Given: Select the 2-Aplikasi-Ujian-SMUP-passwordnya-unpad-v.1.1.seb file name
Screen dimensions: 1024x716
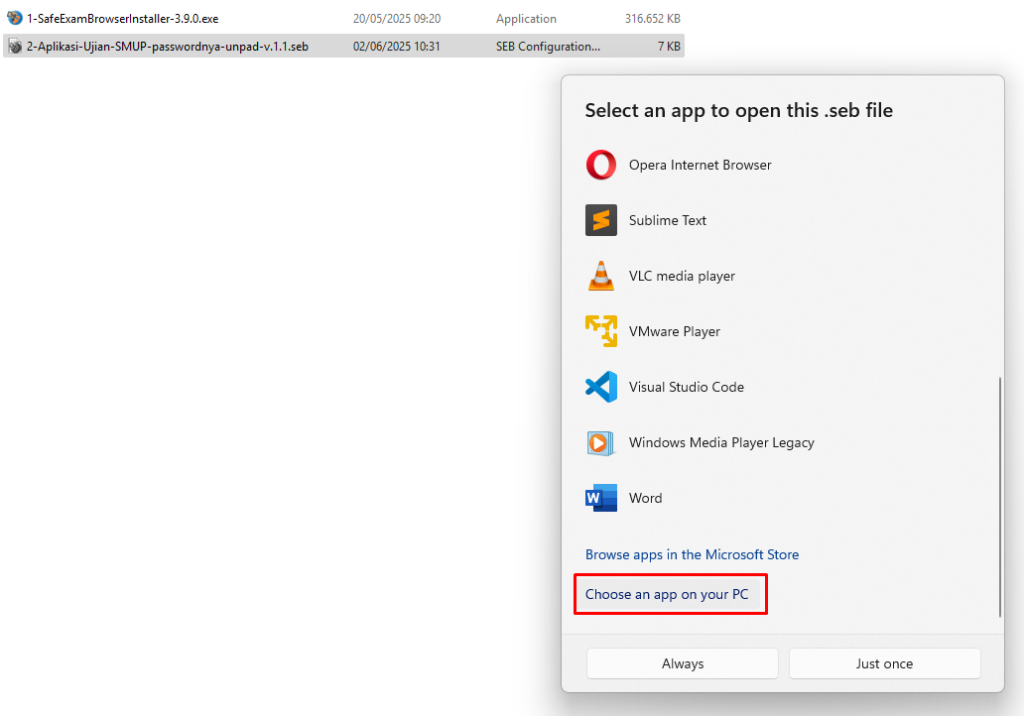Looking at the screenshot, I should click(167, 46).
